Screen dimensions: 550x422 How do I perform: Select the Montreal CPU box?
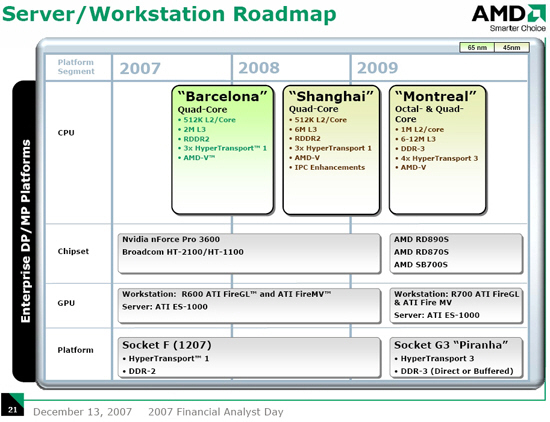coord(437,150)
